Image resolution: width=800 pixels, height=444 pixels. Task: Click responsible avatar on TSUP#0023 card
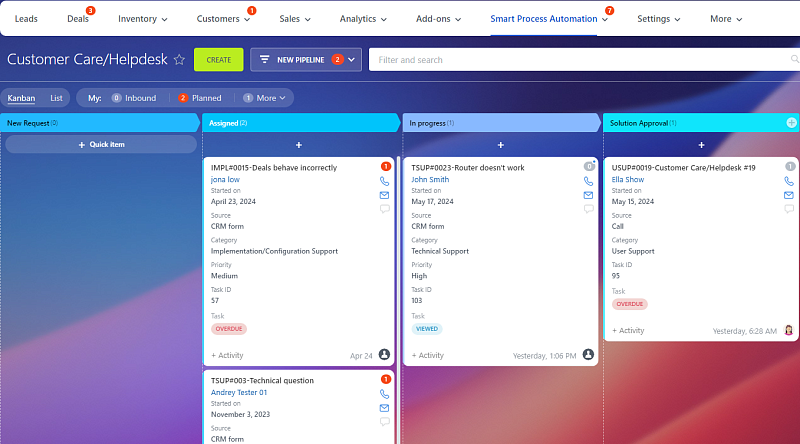588,354
